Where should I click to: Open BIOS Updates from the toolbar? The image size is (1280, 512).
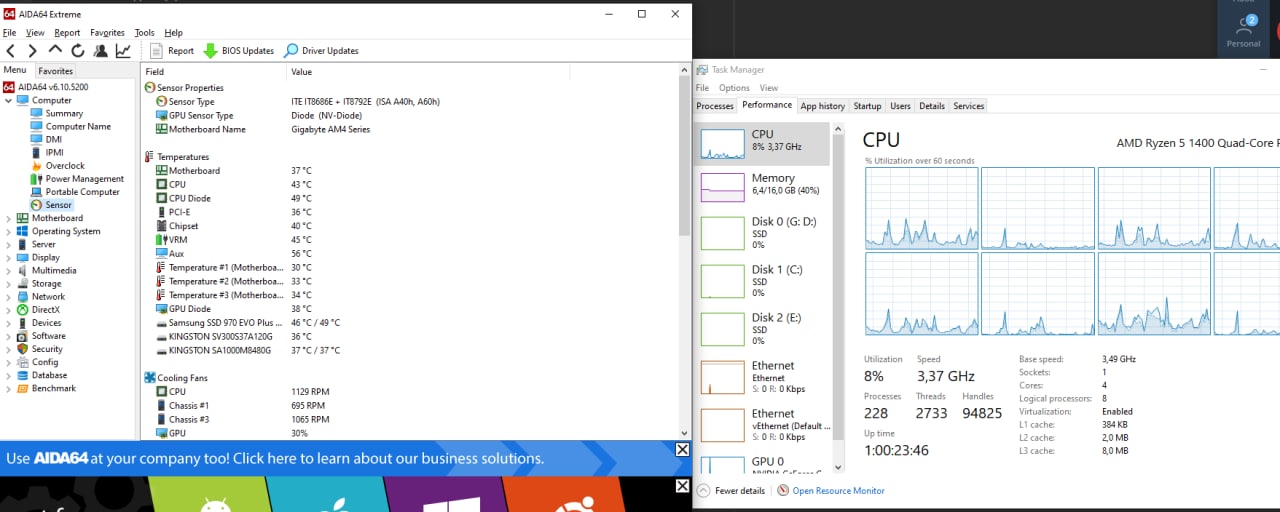click(238, 50)
